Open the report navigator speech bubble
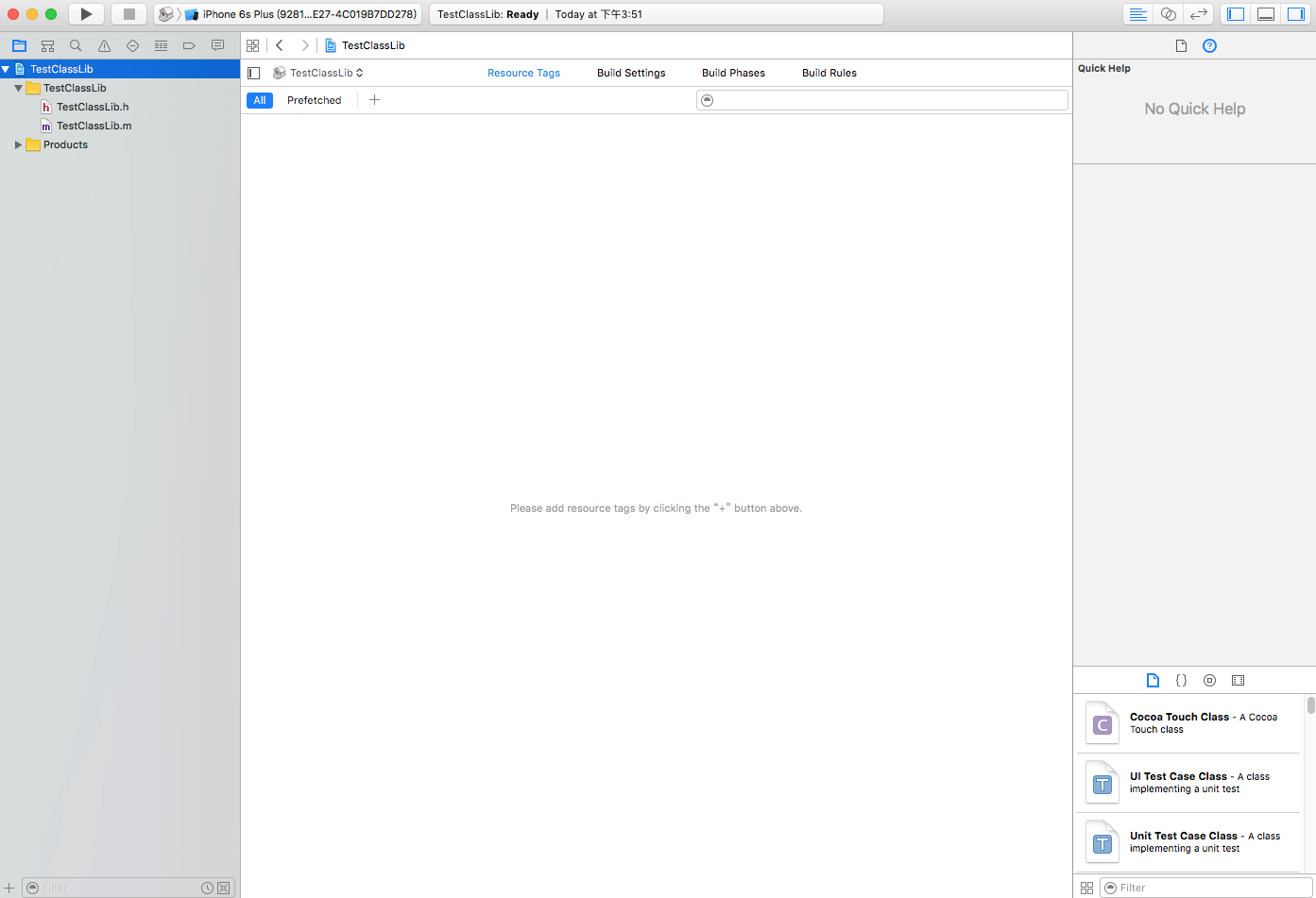 coord(217,45)
